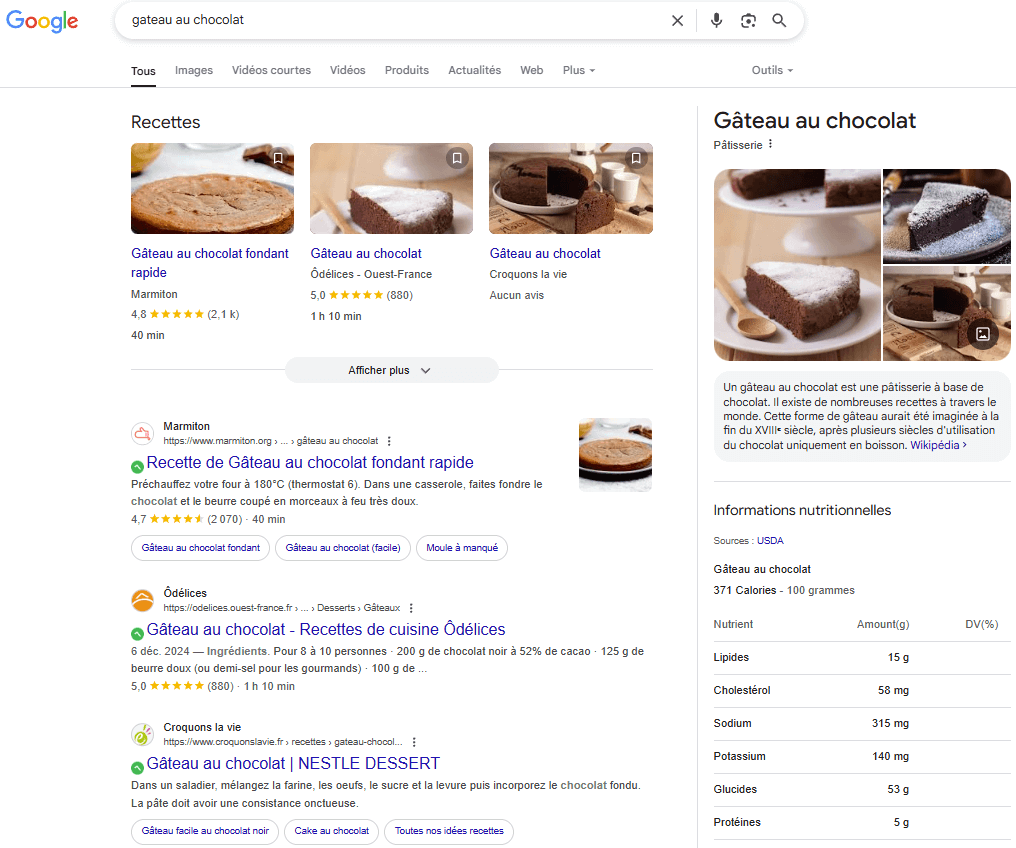The height and width of the screenshot is (848, 1016).
Task: Click the Croquons la vie site favicon
Action: tap(143, 735)
